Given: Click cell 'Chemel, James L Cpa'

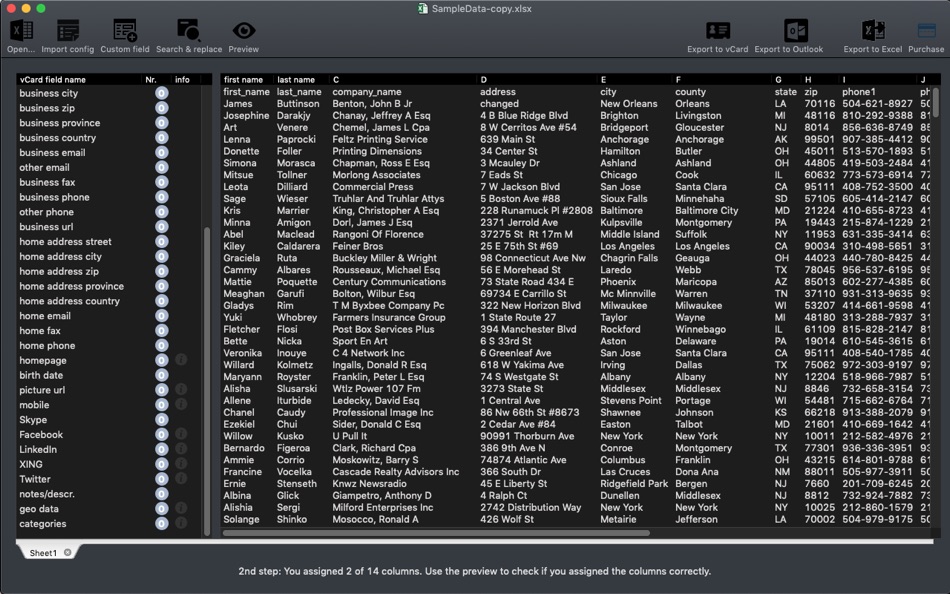Looking at the screenshot, I should pyautogui.click(x=380, y=127).
